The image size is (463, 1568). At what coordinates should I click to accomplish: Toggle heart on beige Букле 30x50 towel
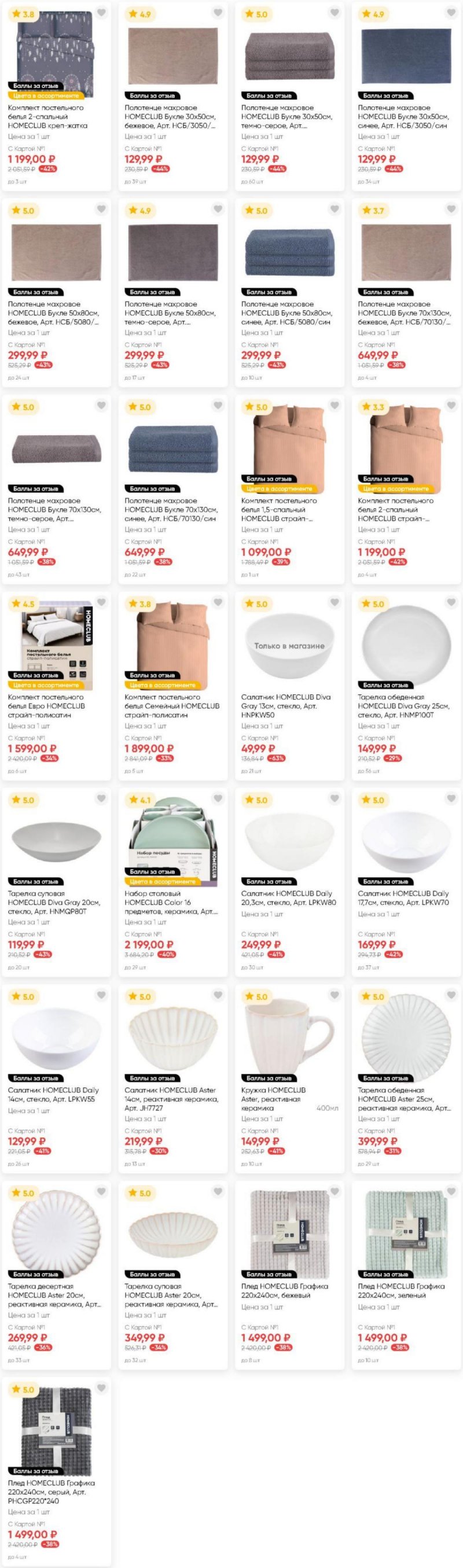(x=218, y=13)
